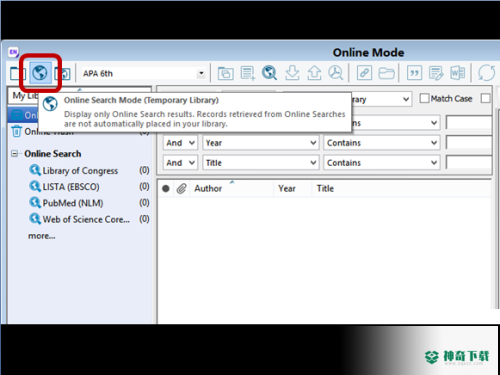Screen dimensions: 500x375
Task: Click Import download arrow icon
Action: [292, 73]
